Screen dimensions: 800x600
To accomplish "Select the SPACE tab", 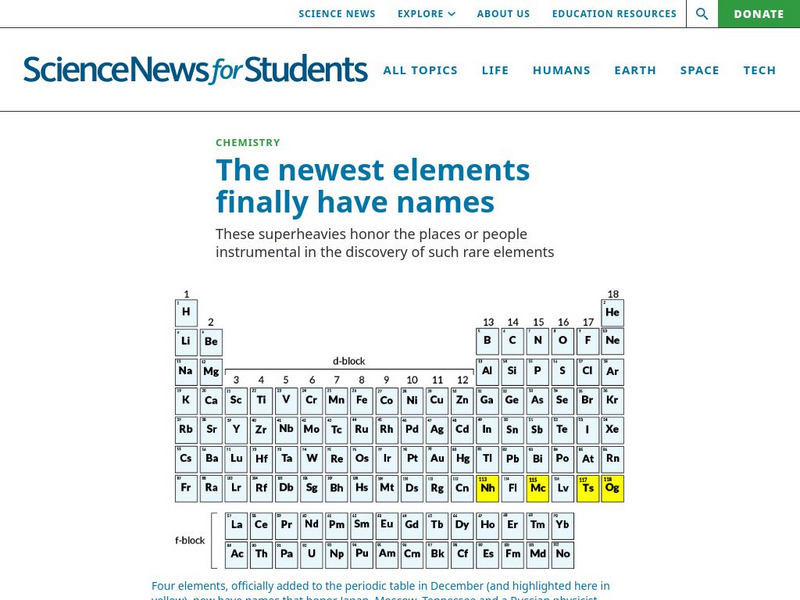I will tap(699, 71).
